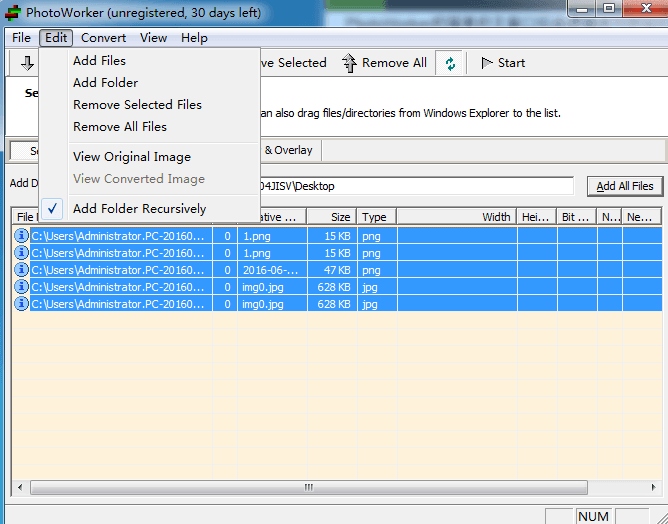Select Remove Selected Files menu entry
Screen dimensions: 668x524
(137, 105)
